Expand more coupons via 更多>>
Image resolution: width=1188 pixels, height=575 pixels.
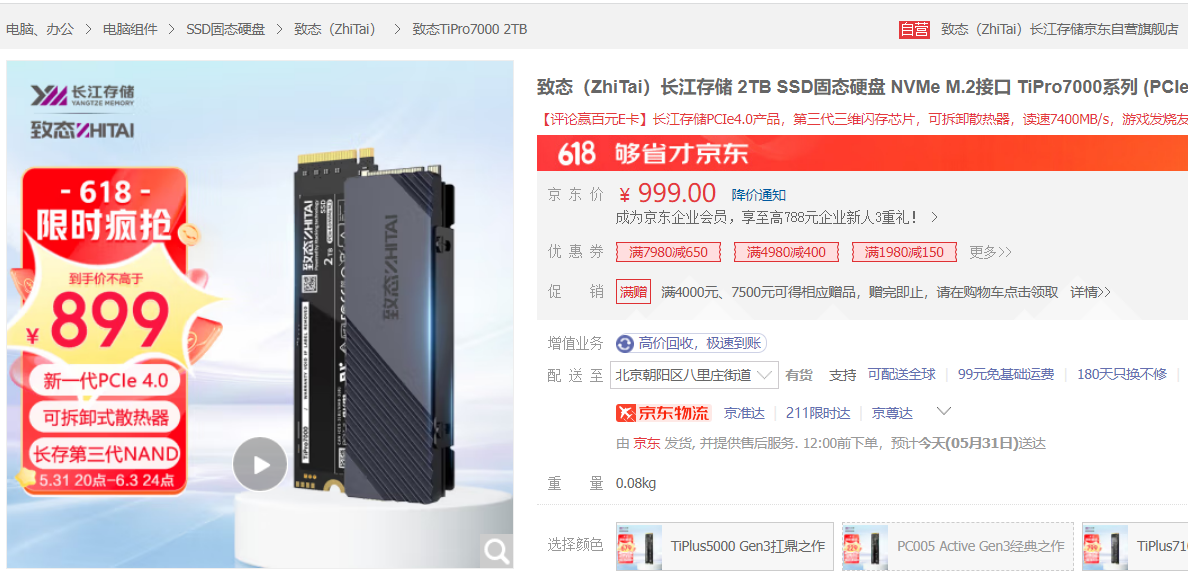tap(990, 252)
